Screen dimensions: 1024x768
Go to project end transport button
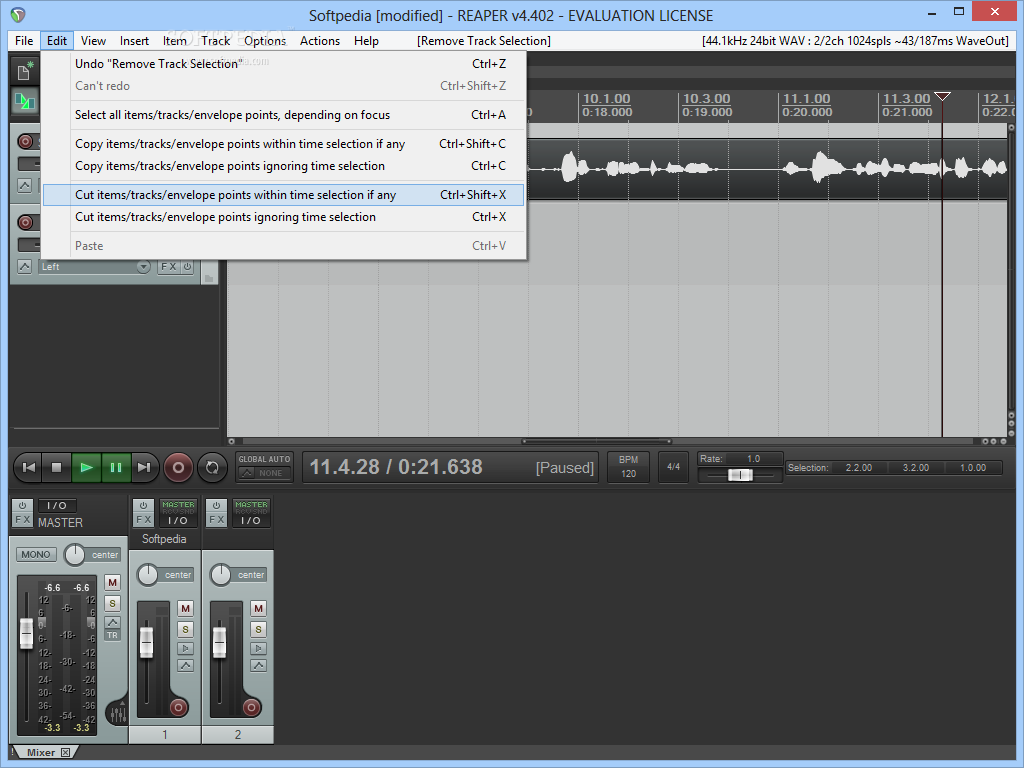point(144,468)
